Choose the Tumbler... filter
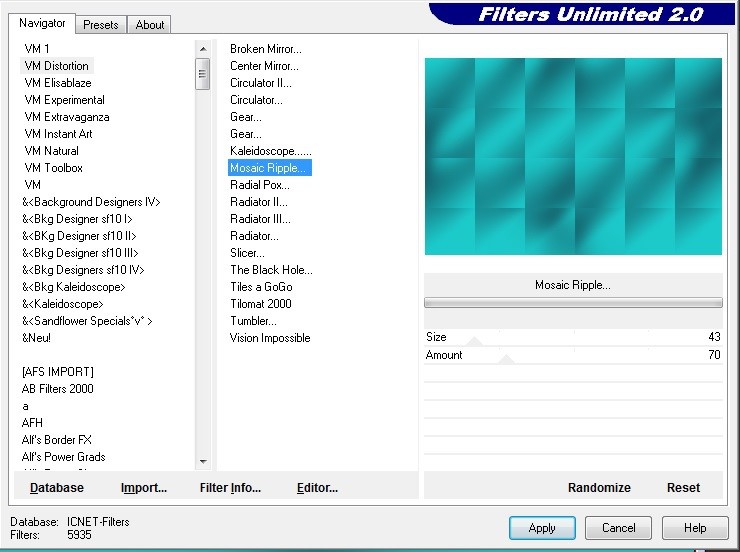Image resolution: width=740 pixels, height=552 pixels. pyautogui.click(x=253, y=320)
